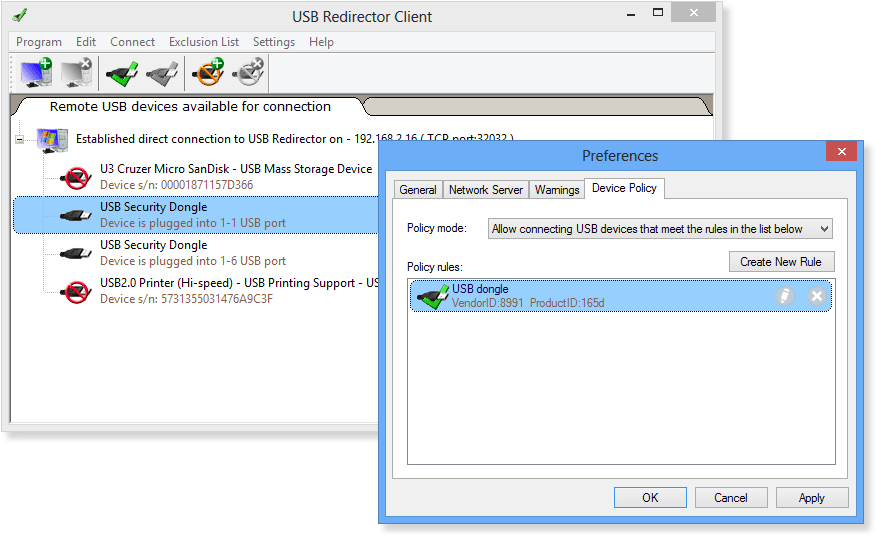Confirm Preferences with OK
Image resolution: width=888 pixels, height=548 pixels.
pos(650,498)
